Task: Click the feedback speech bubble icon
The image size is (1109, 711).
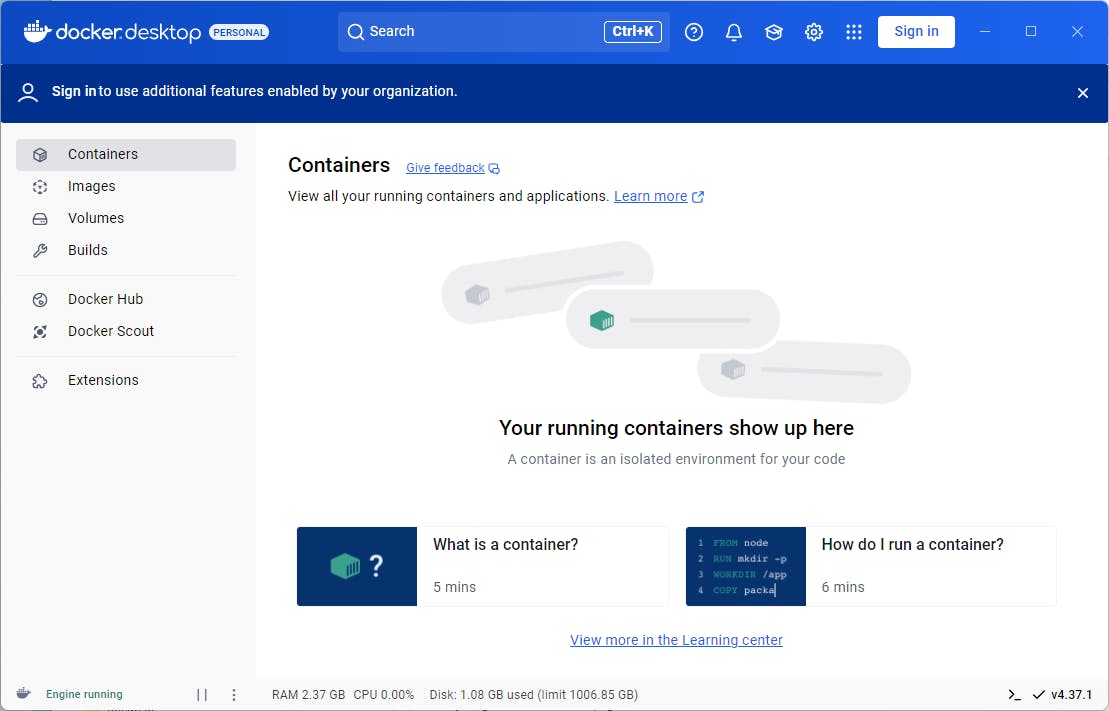Action: click(494, 168)
